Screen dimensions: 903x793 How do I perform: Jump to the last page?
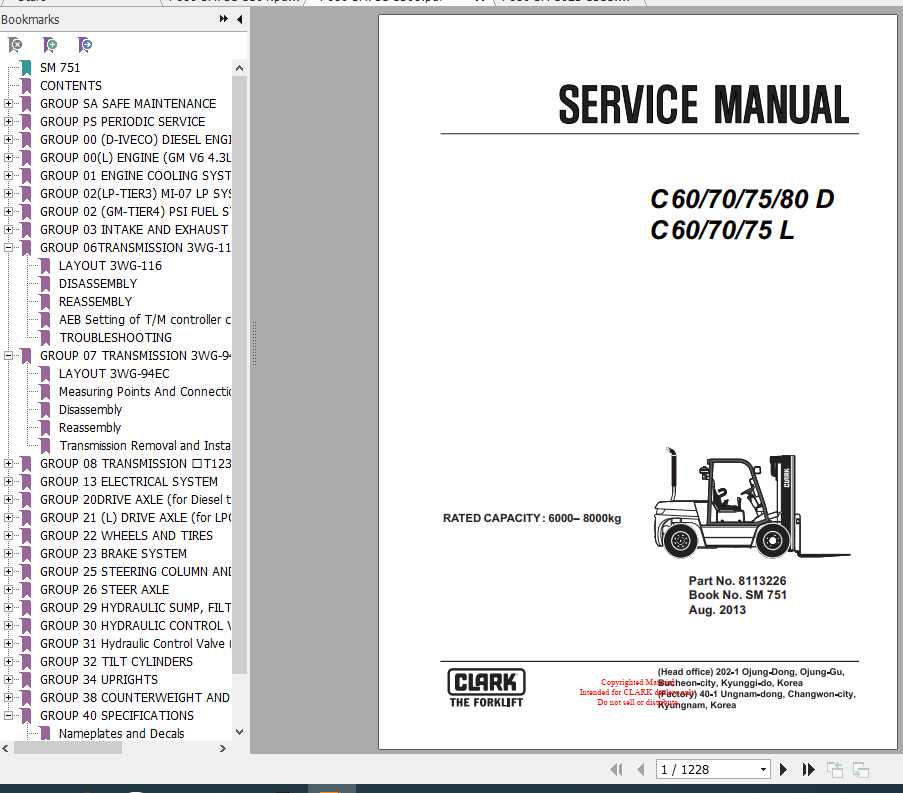pos(808,769)
